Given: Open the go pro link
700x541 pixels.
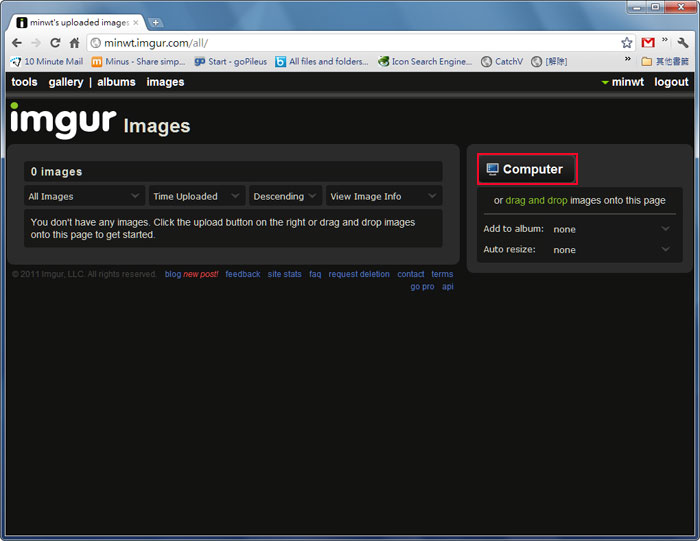Looking at the screenshot, I should coord(422,287).
